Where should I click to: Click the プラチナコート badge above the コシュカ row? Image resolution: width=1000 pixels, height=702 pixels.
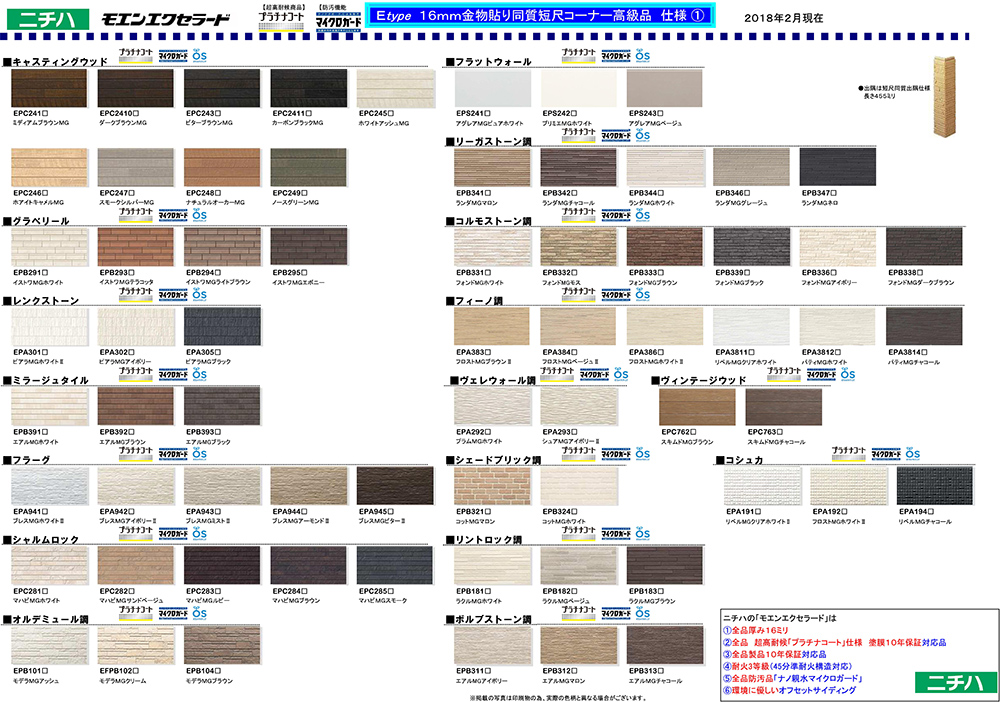848,454
